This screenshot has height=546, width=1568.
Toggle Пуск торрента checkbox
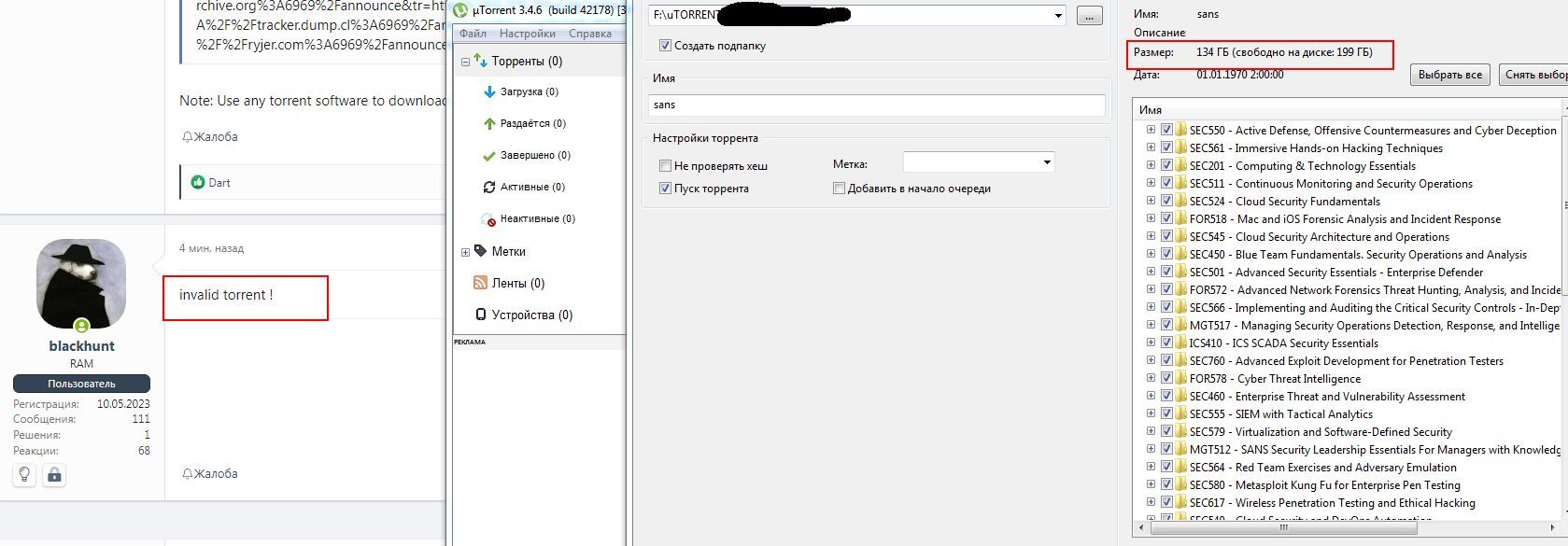pos(665,189)
